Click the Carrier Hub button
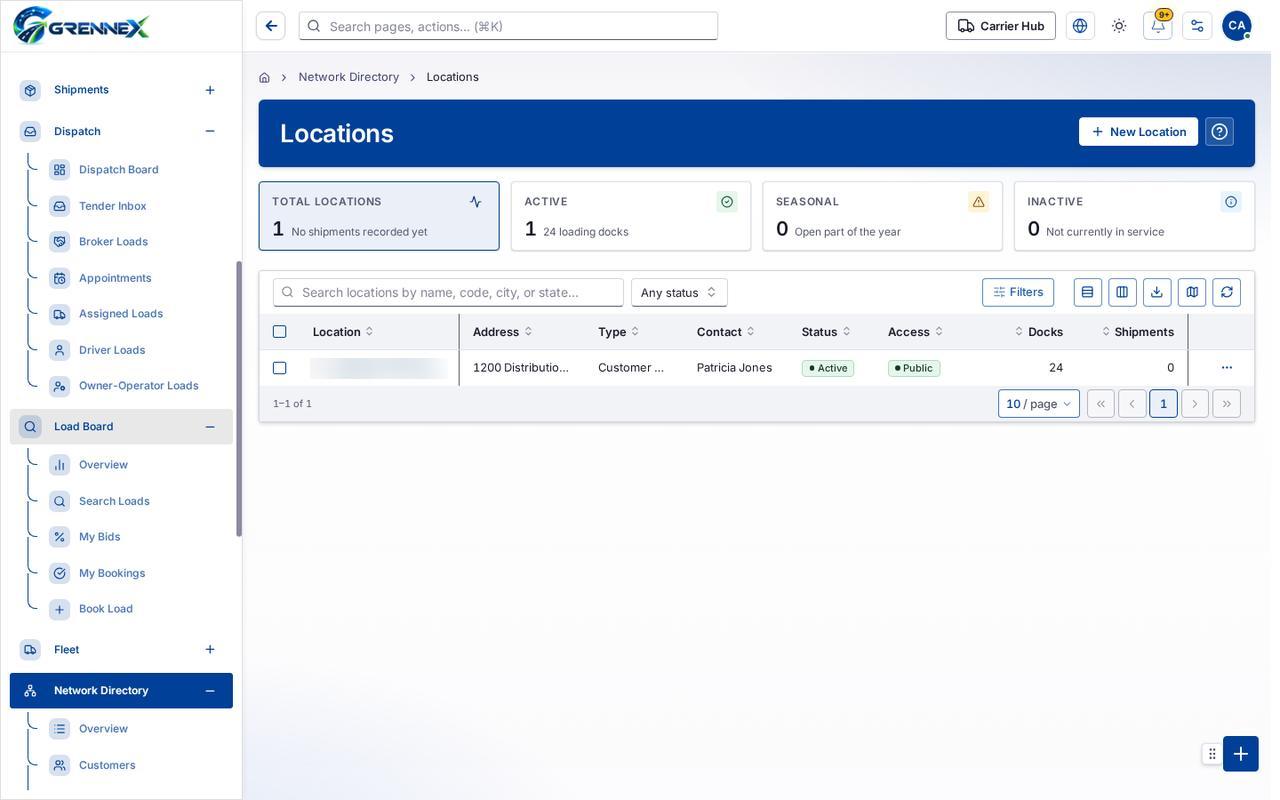The image size is (1280, 800). click(1001, 26)
